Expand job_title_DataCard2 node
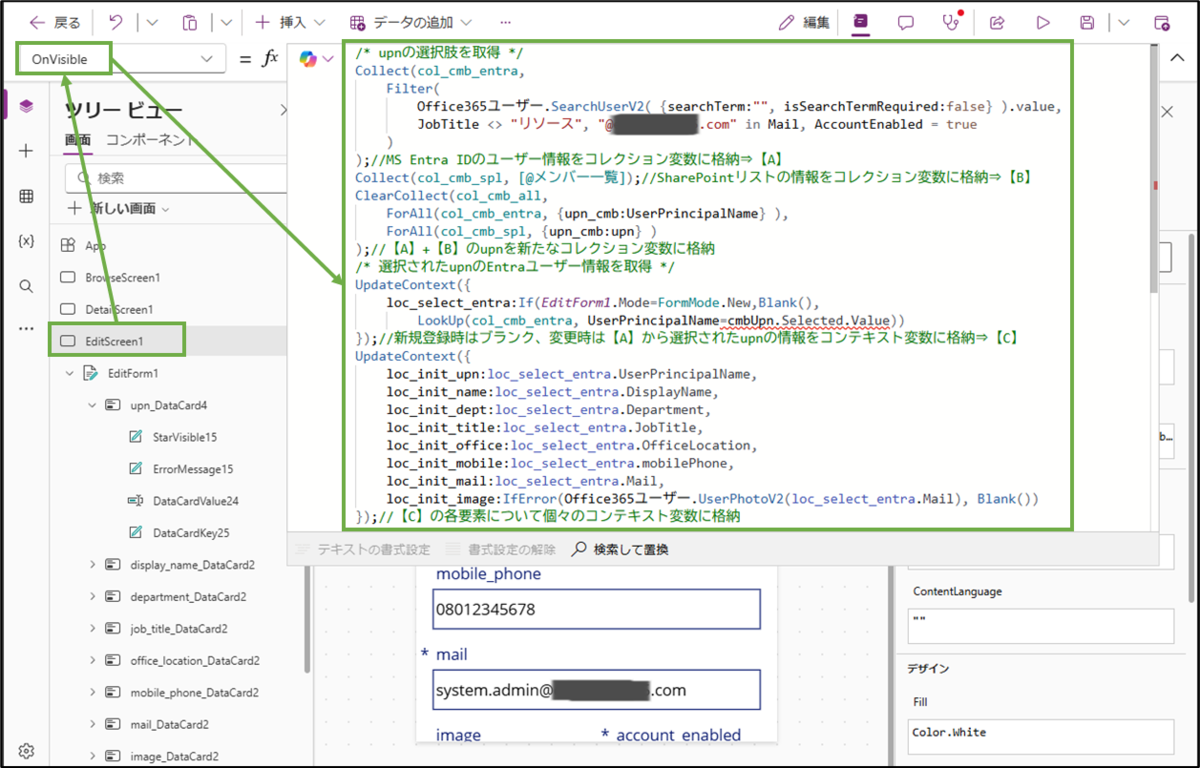 click(93, 629)
